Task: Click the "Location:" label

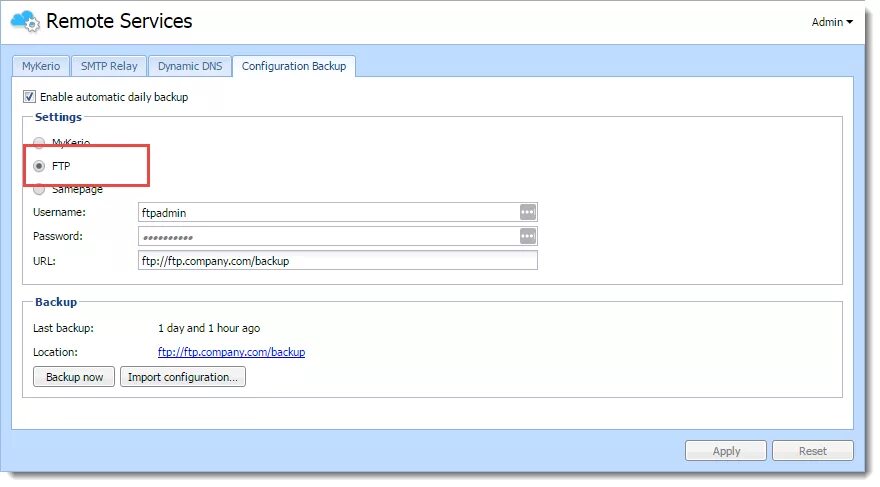Action: coord(55,352)
